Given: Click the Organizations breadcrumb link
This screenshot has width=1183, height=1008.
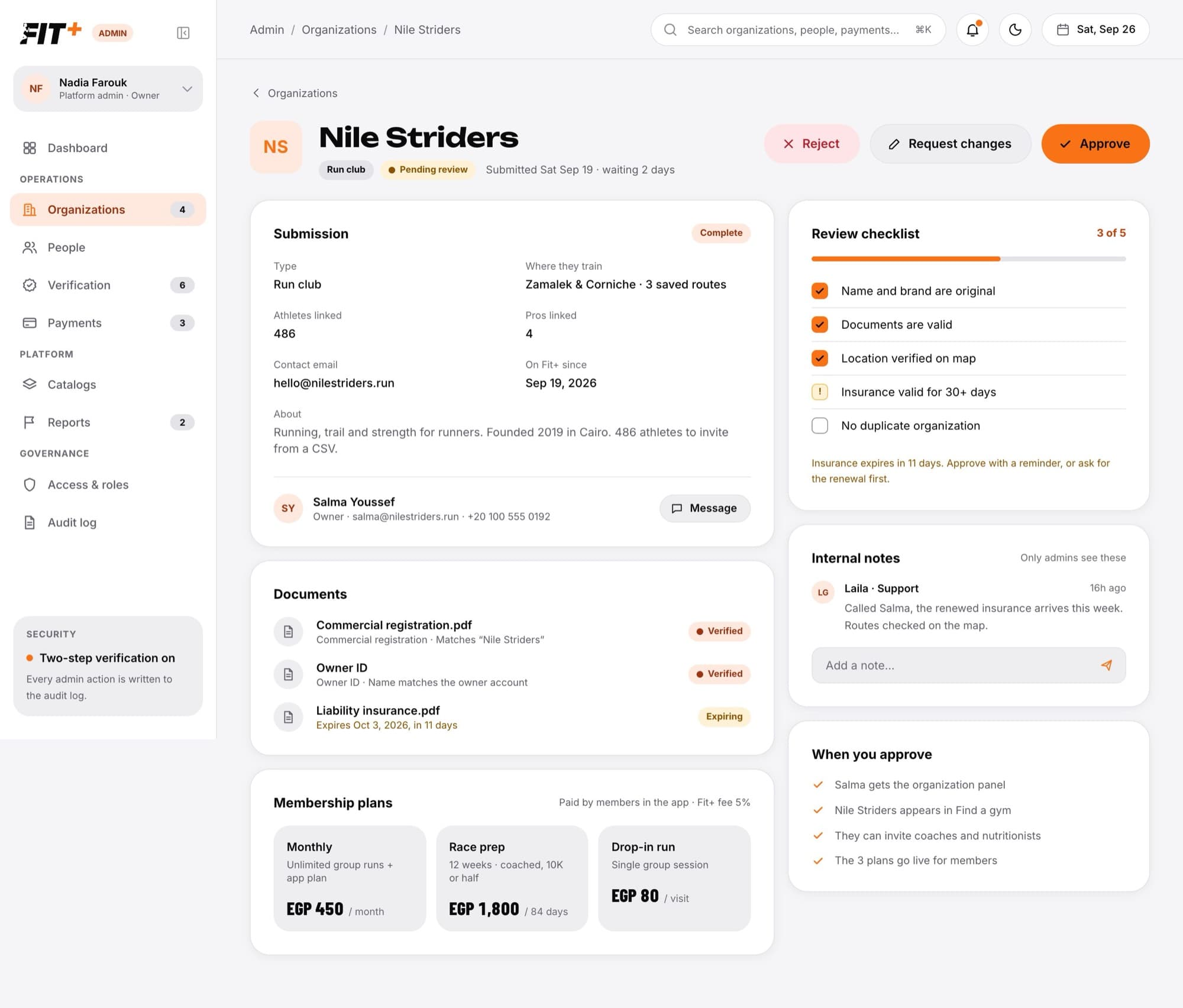Looking at the screenshot, I should coord(339,30).
